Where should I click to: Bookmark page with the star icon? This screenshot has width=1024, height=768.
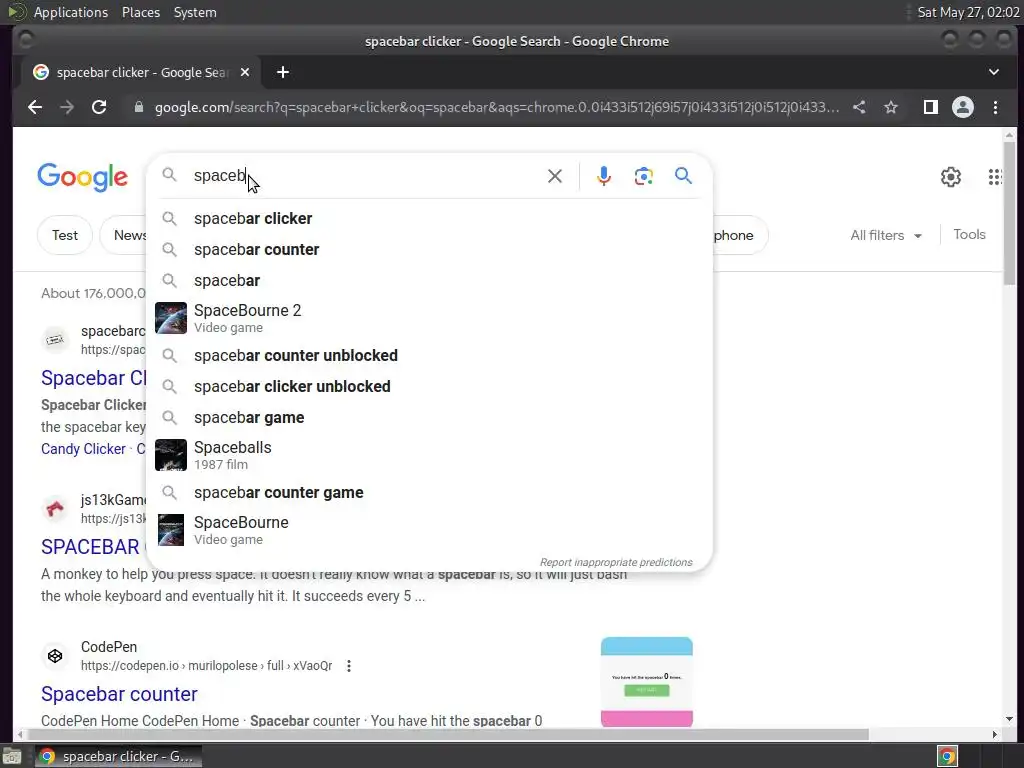click(x=891, y=107)
